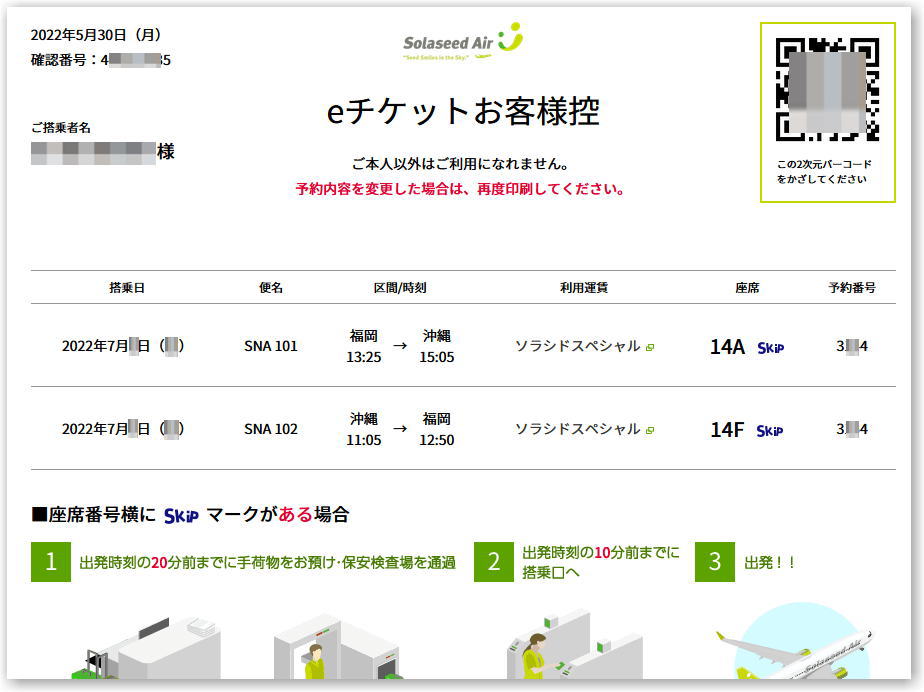
Task: Select flight name SNA 101
Action: point(271,346)
